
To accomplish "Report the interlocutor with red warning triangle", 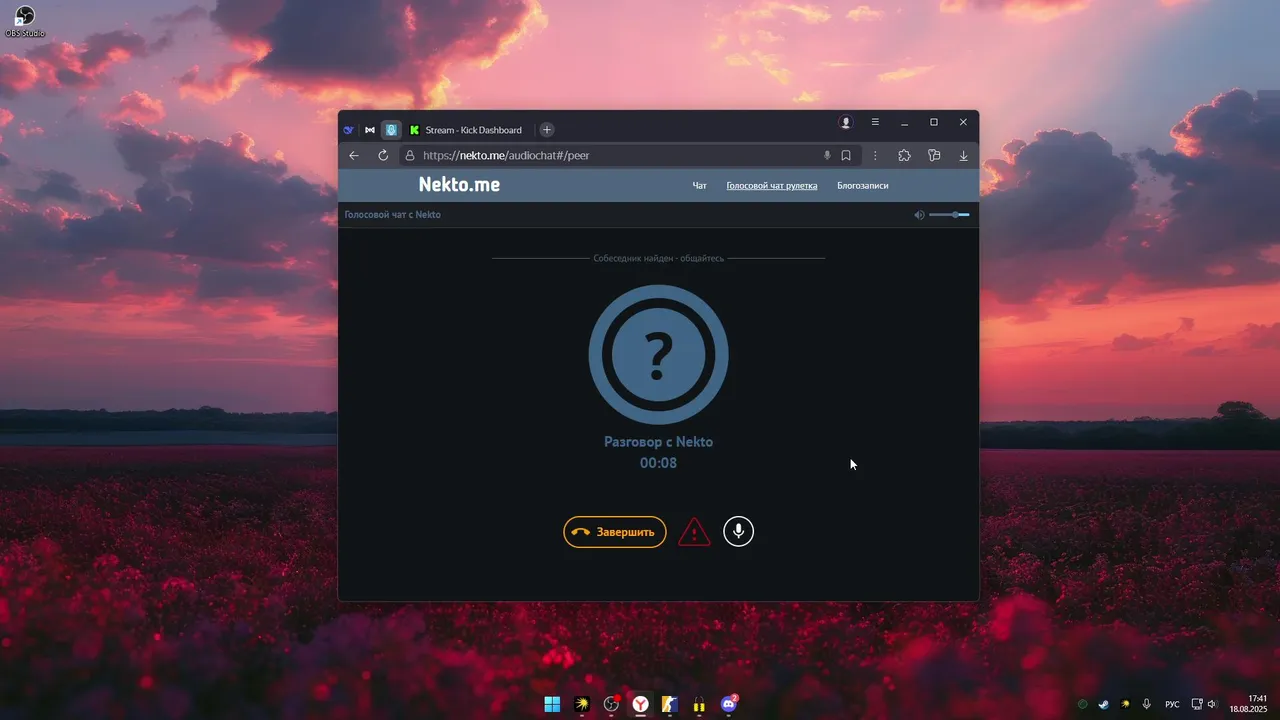I will pos(694,532).
